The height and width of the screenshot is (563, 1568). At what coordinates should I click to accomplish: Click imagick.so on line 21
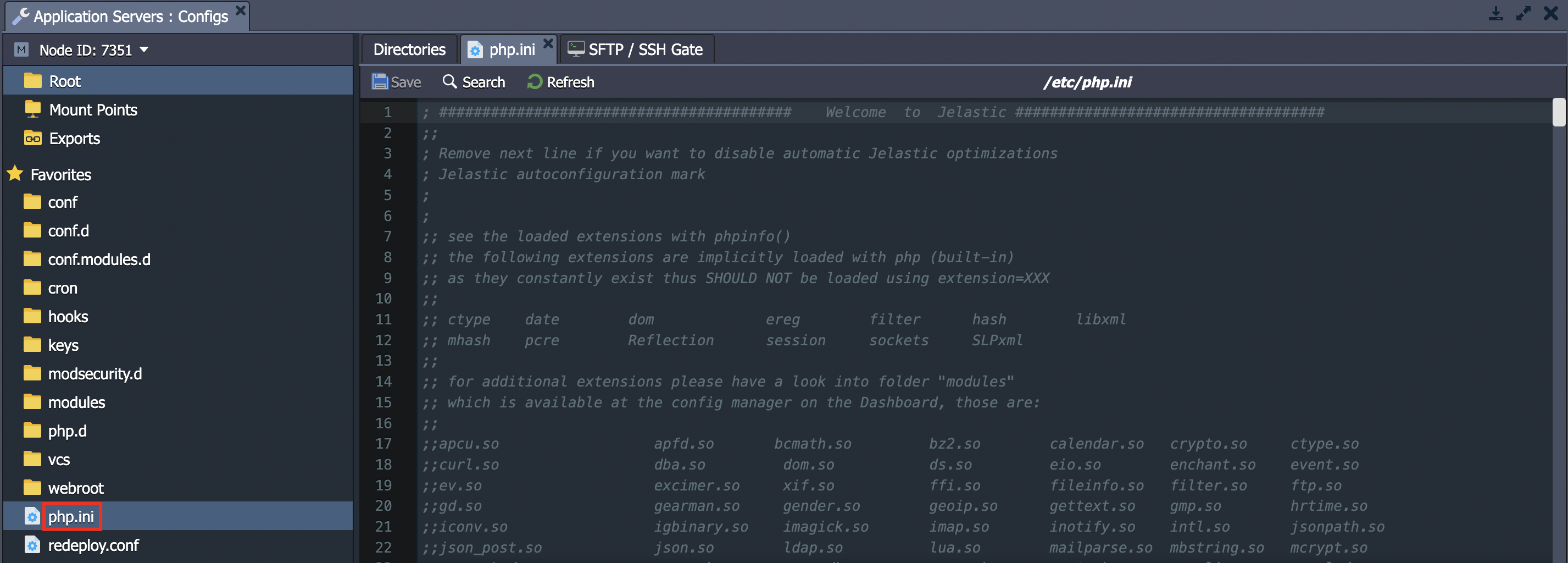(826, 527)
